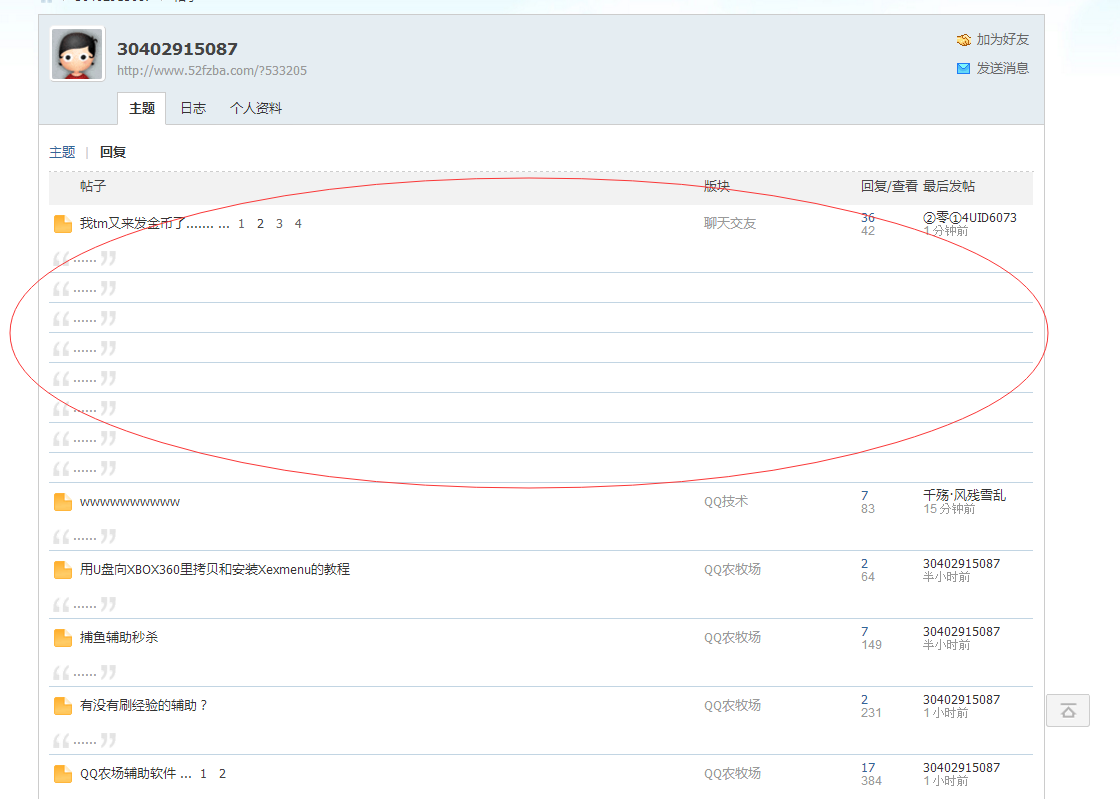Open last poster ②零①4UID6073

(969, 217)
